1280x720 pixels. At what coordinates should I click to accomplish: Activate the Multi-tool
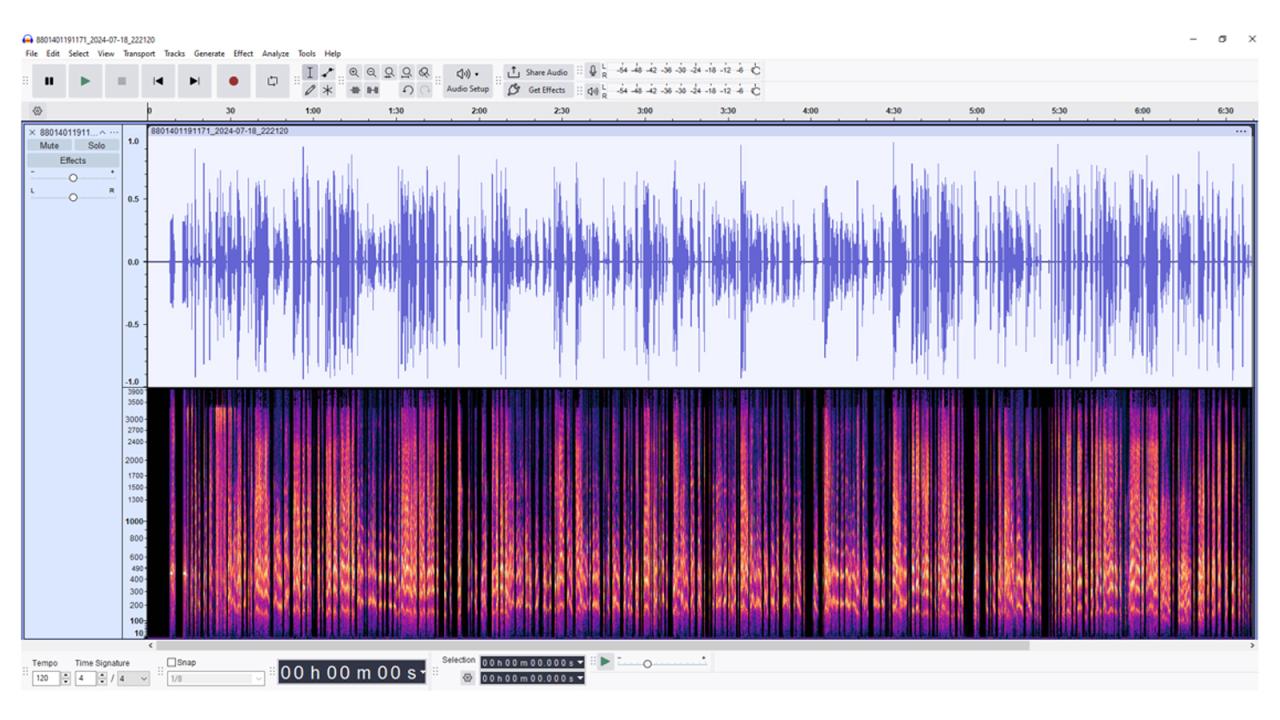pos(327,89)
